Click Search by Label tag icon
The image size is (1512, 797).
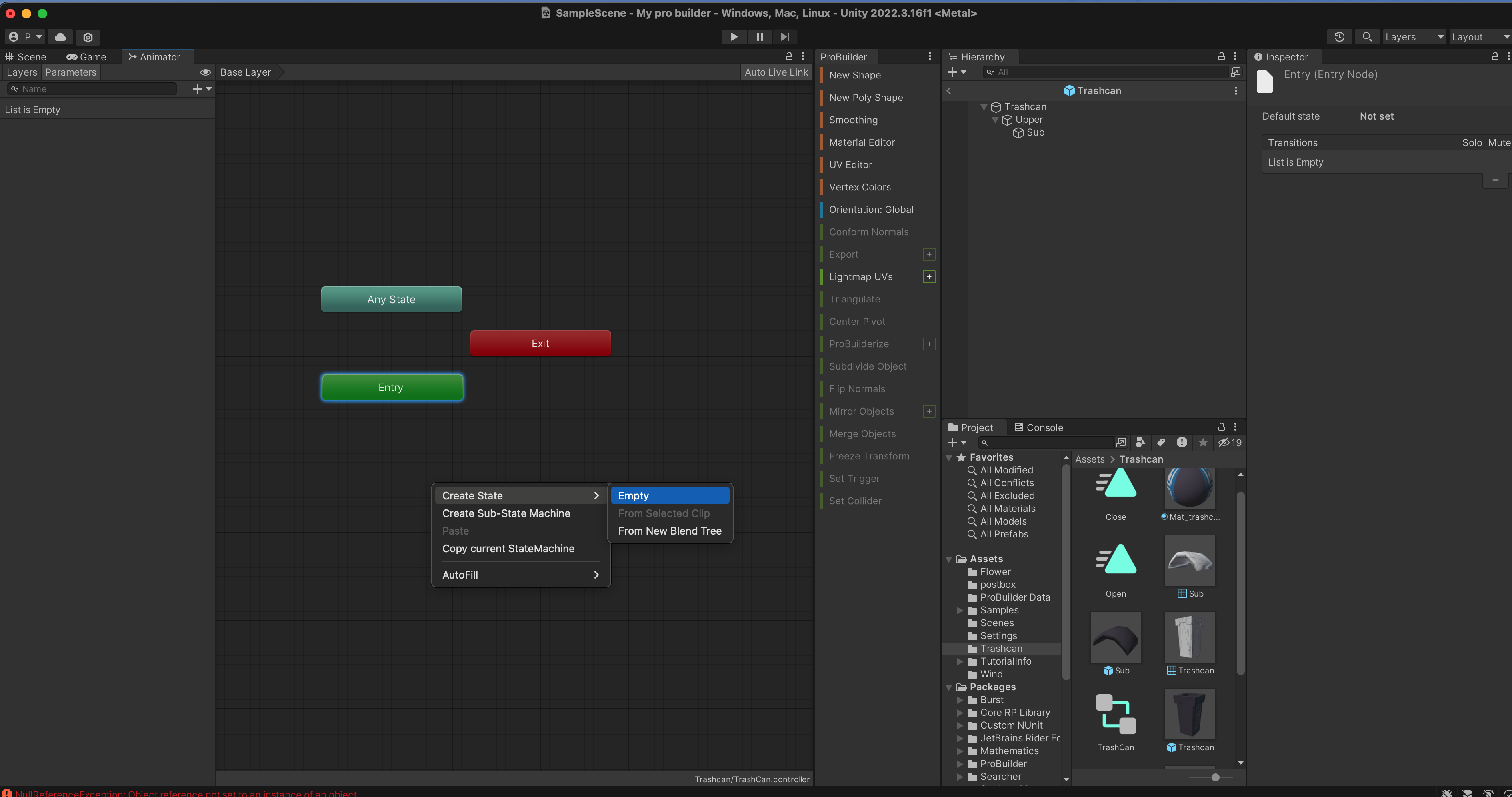click(x=1161, y=443)
